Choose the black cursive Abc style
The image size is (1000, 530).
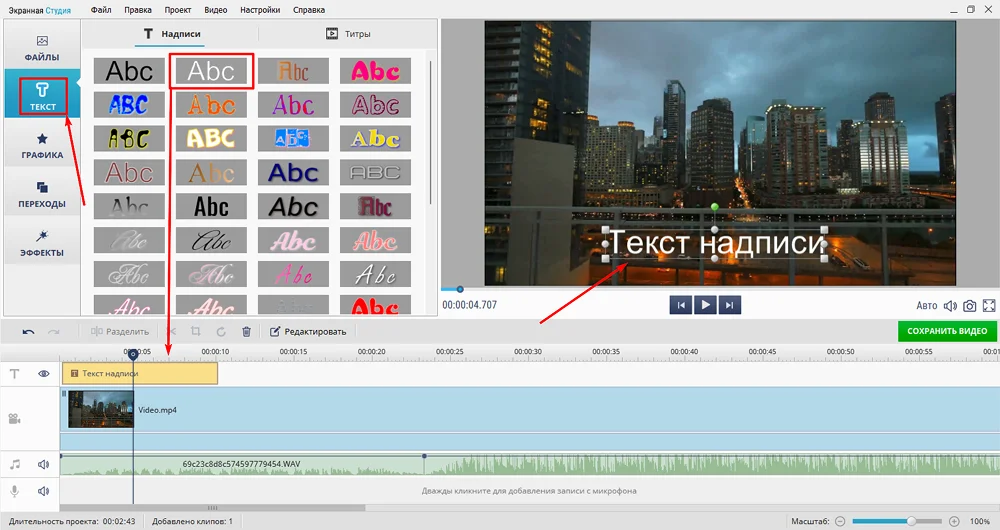click(x=211, y=240)
